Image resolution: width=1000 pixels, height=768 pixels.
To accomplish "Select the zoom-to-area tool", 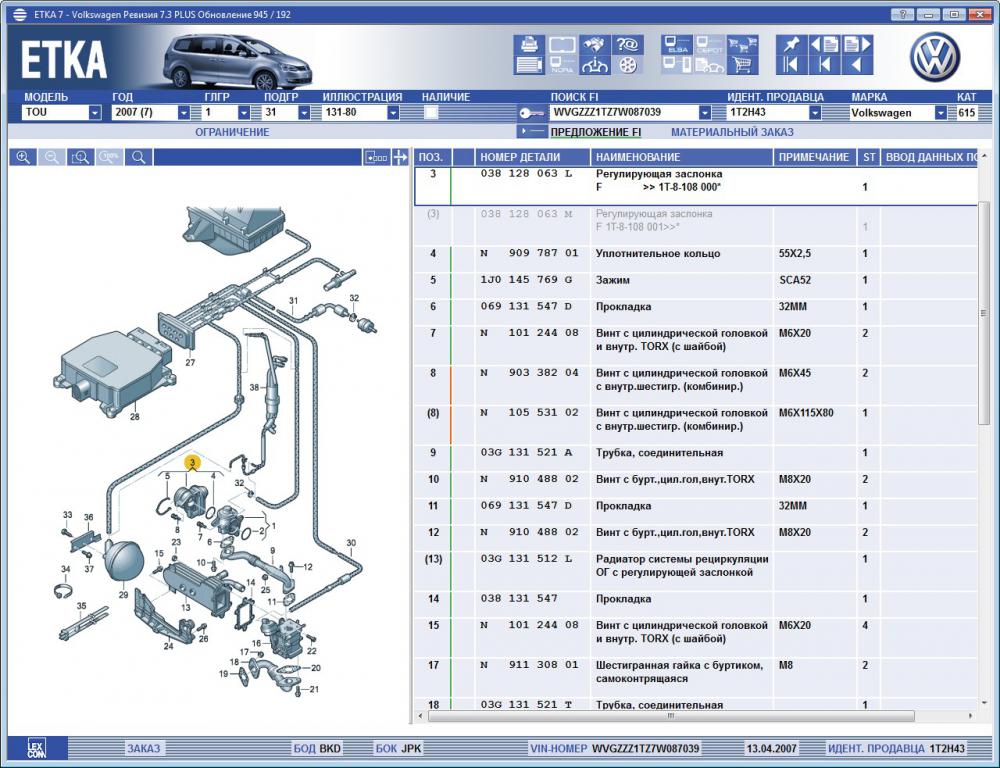I will 80,157.
